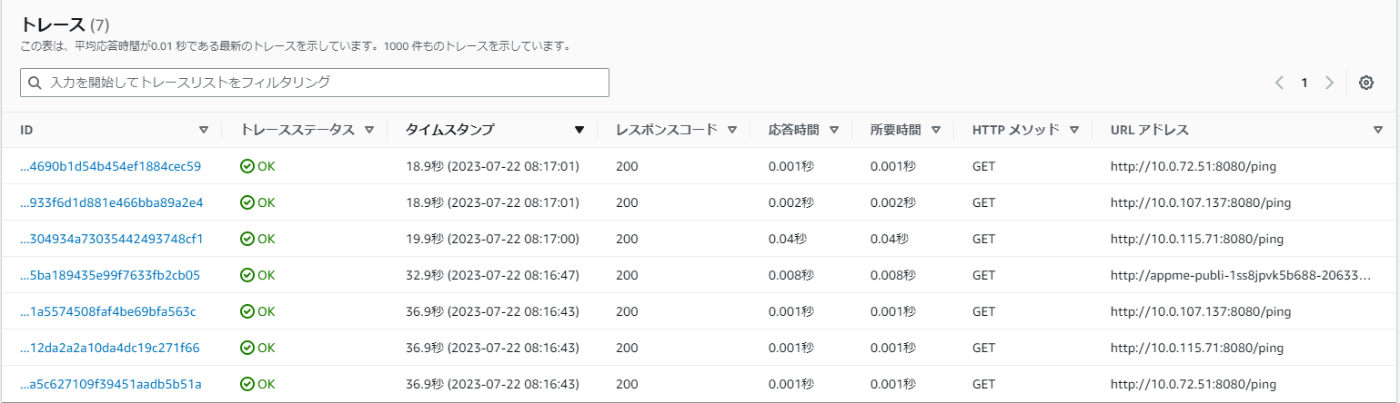Focus the trace list filter field

pyautogui.click(x=314, y=82)
